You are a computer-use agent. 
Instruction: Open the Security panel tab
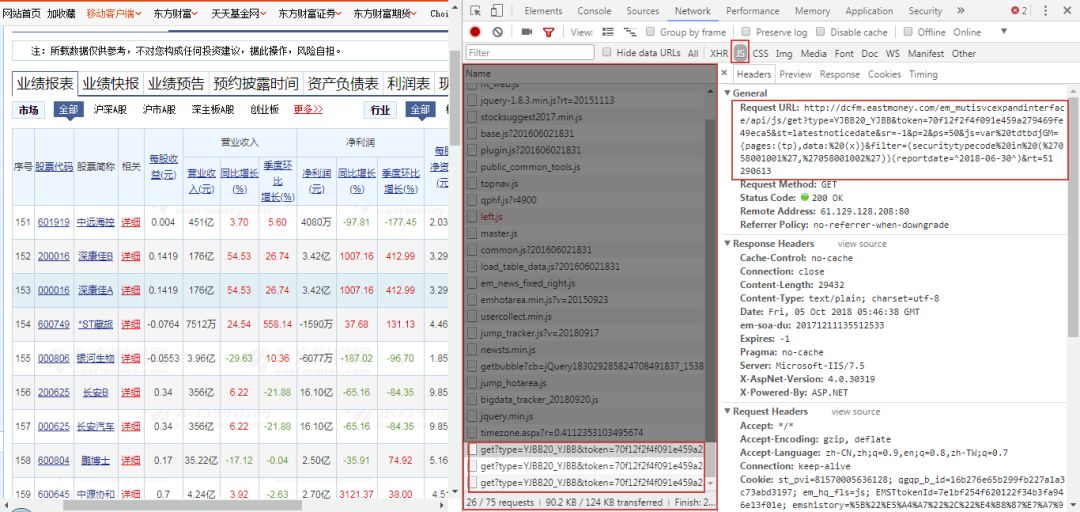[925, 11]
